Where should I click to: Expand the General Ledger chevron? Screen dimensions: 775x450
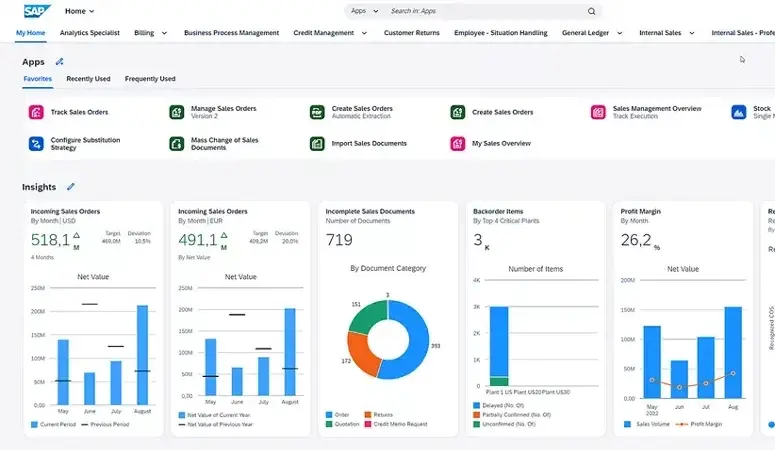point(619,33)
